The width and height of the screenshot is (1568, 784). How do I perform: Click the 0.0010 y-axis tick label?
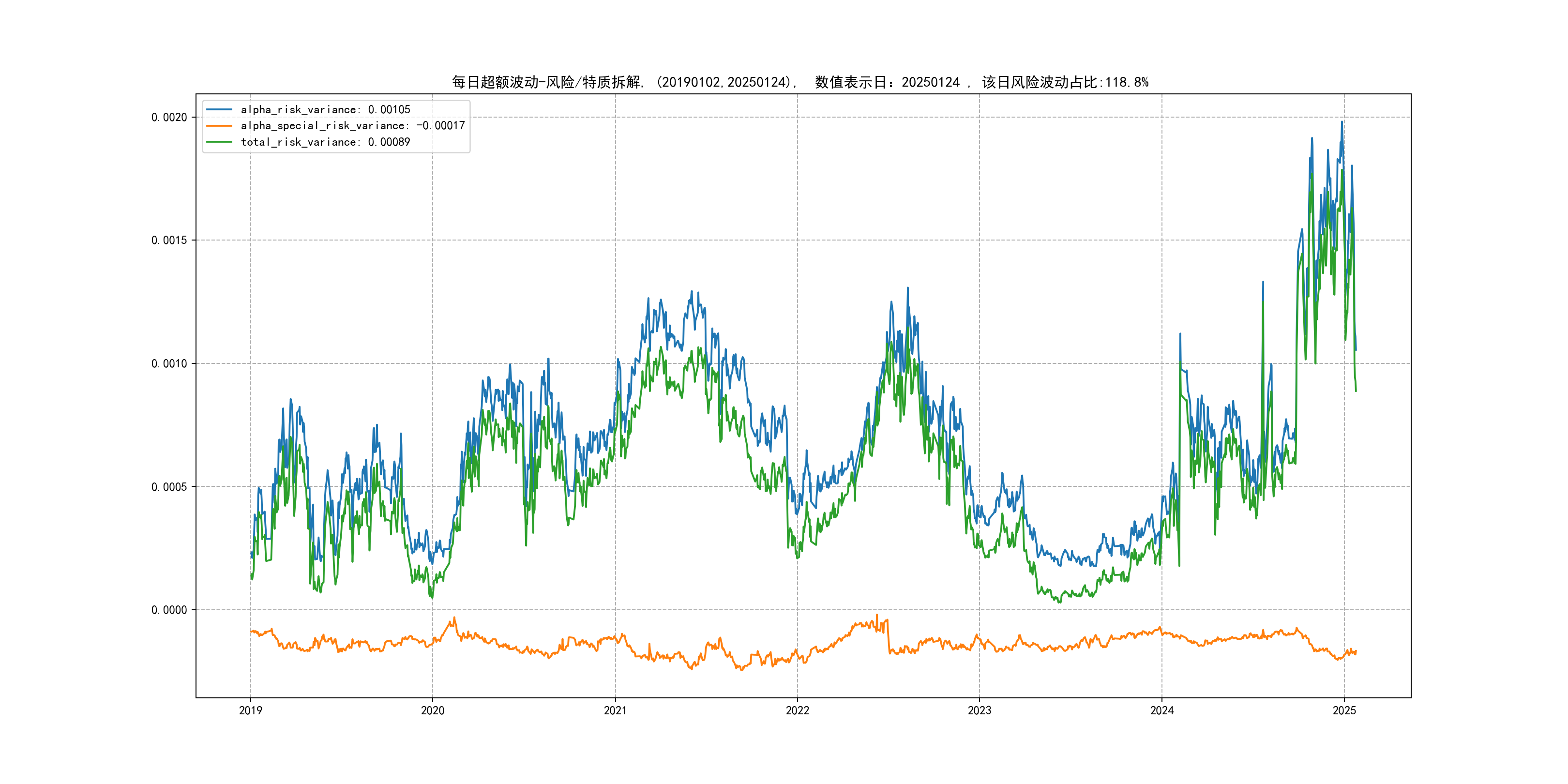pos(169,364)
